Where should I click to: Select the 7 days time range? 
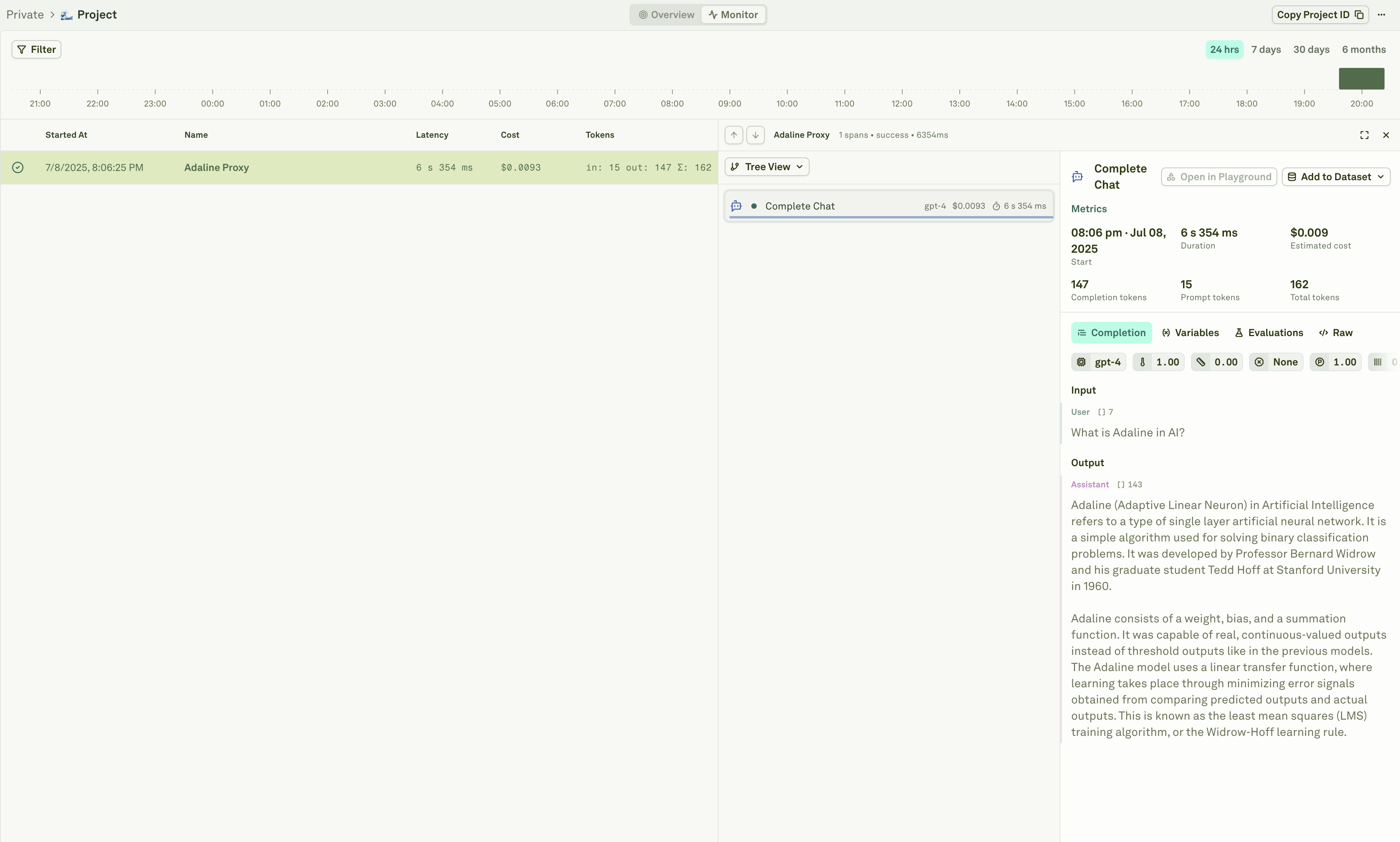[x=1266, y=49]
